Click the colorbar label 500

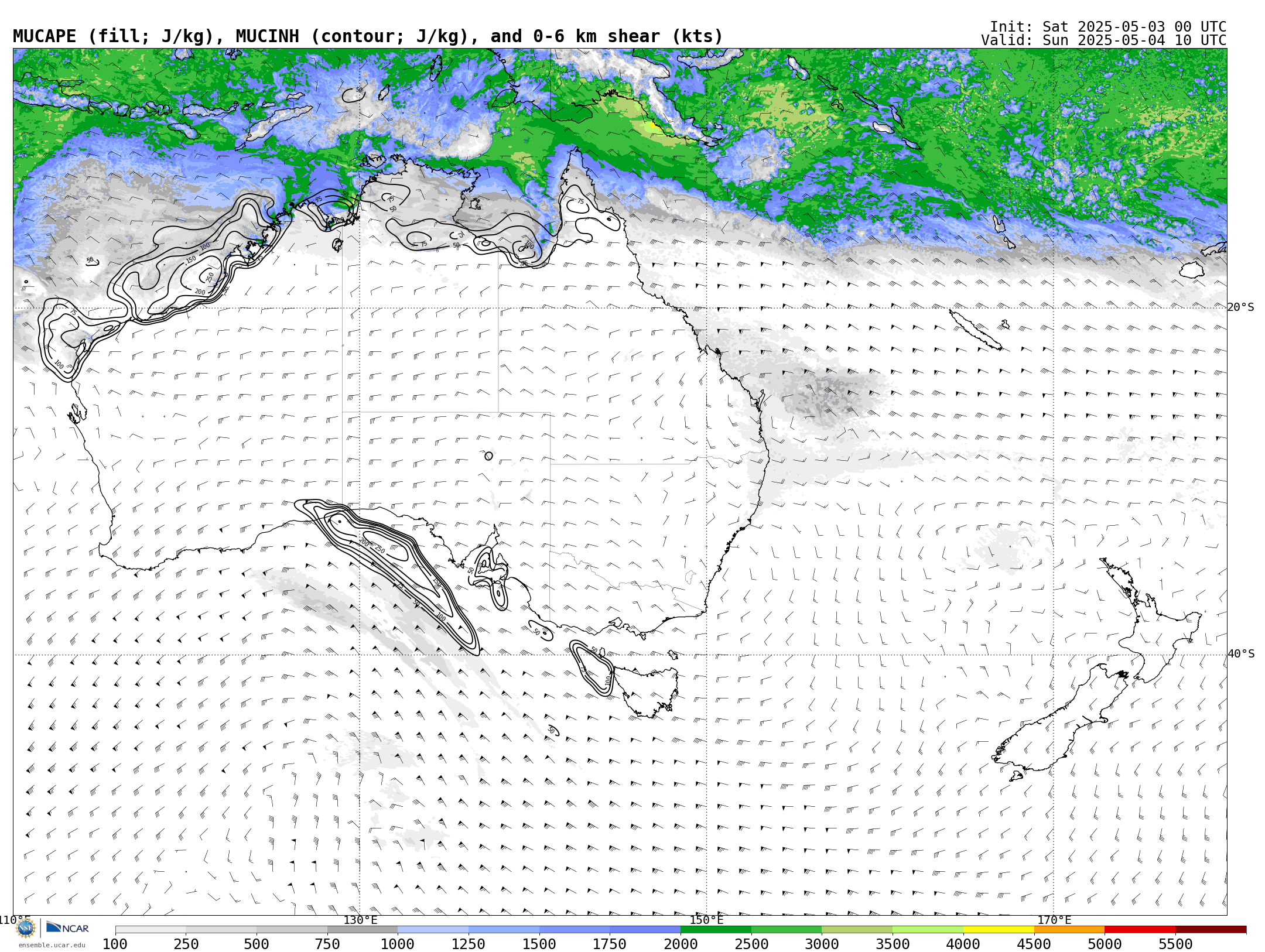(x=257, y=944)
